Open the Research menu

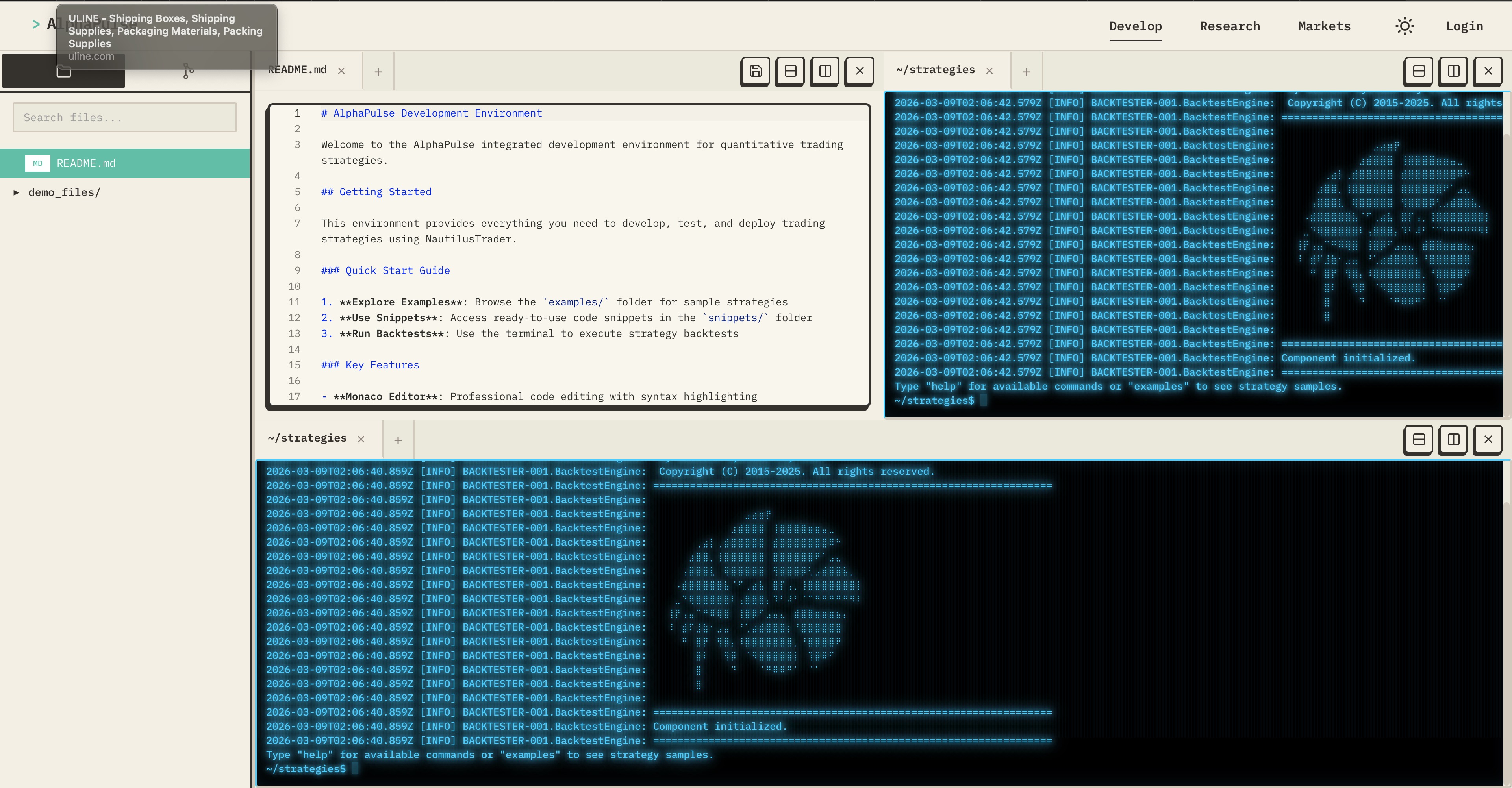pyautogui.click(x=1230, y=26)
